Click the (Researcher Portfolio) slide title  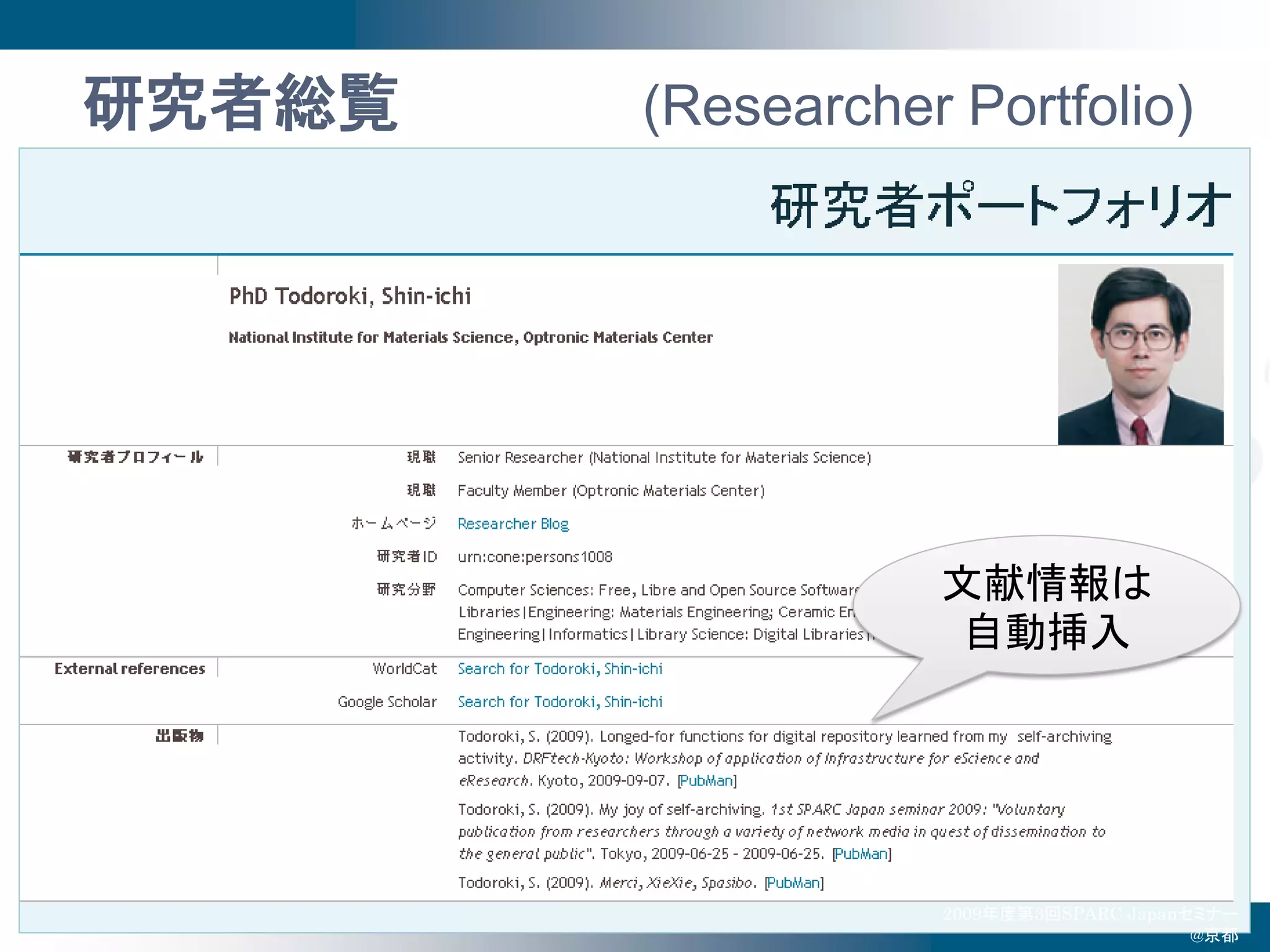click(x=918, y=107)
